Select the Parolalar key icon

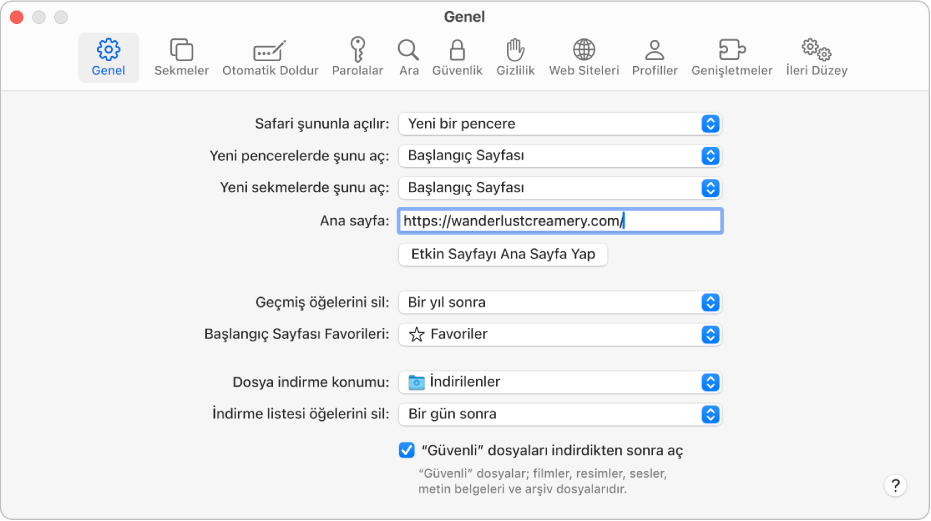357,56
